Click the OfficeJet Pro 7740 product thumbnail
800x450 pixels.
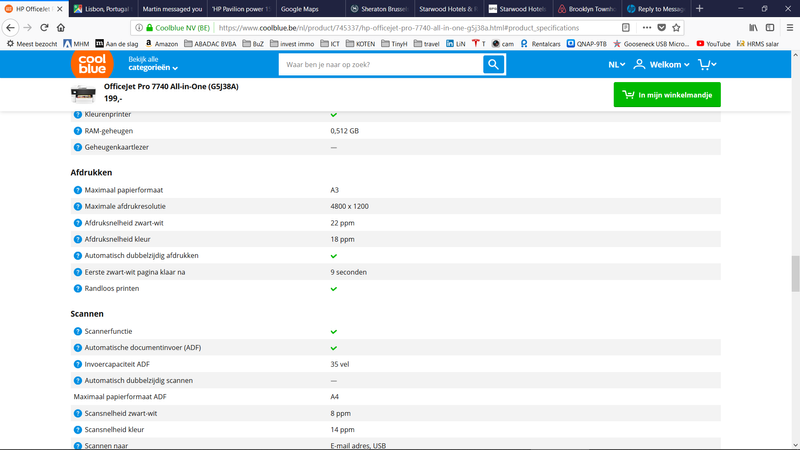83,93
